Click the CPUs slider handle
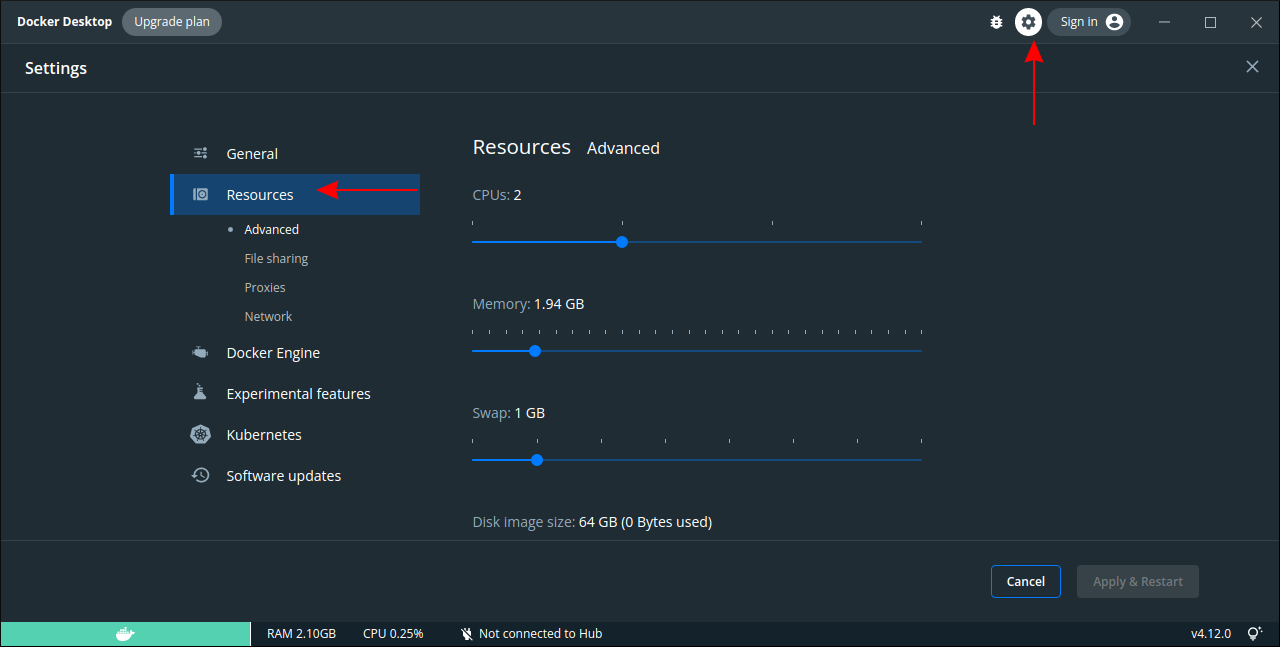Viewport: 1280px width, 647px height. (x=622, y=241)
